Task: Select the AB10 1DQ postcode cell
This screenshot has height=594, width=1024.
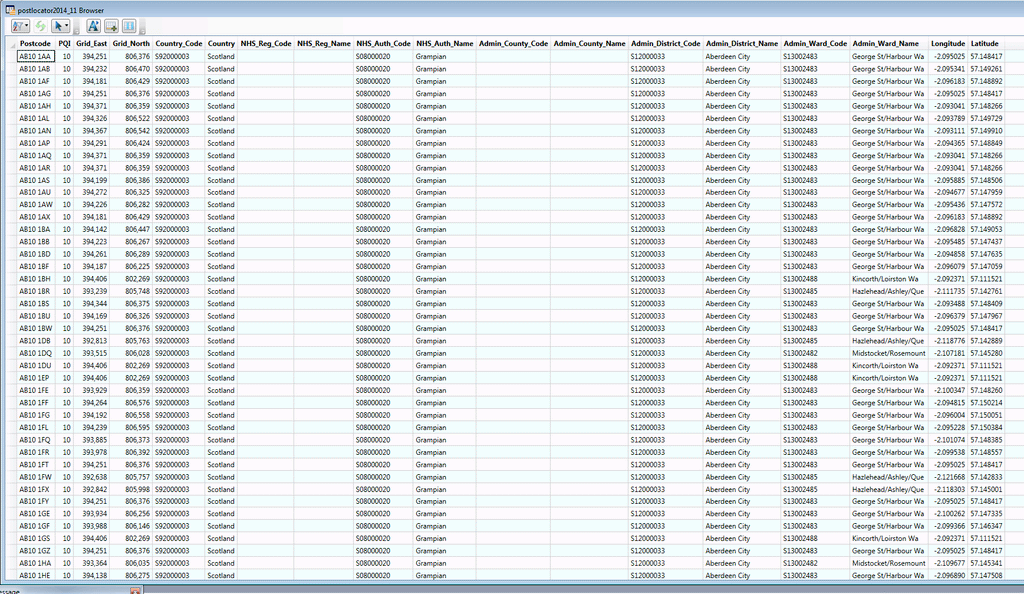Action: coord(35,353)
